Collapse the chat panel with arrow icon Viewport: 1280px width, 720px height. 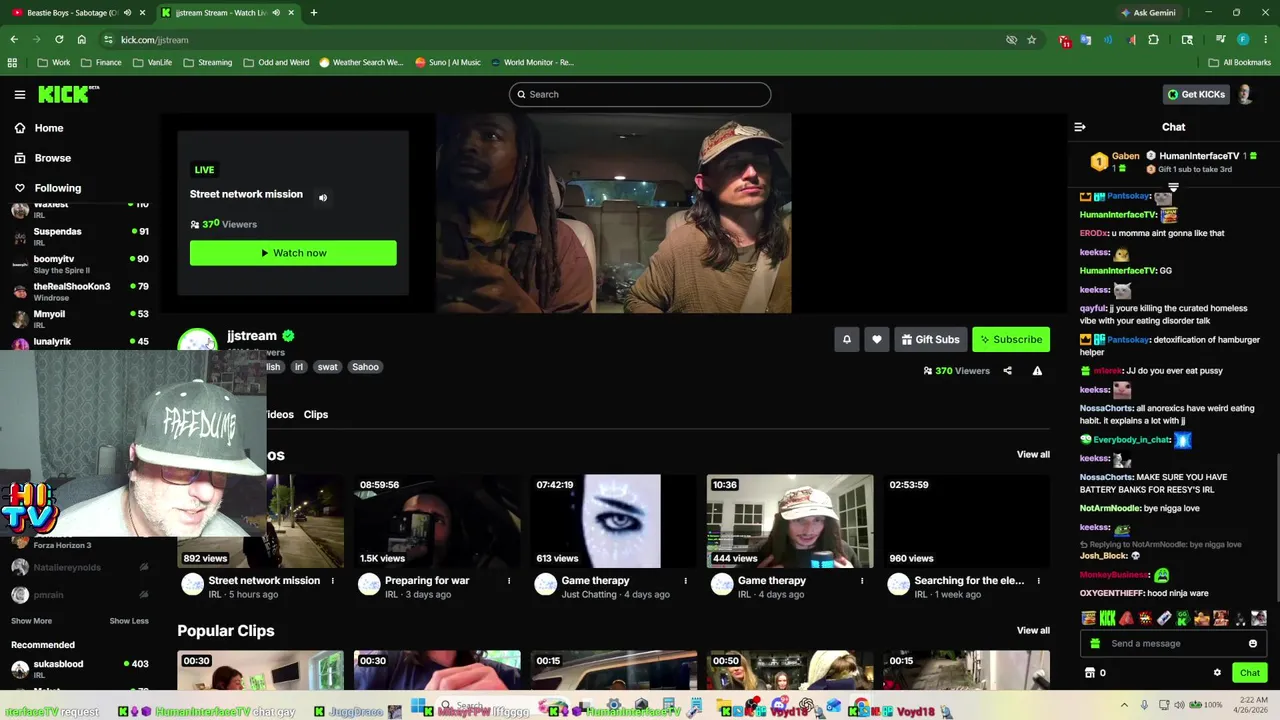[1079, 127]
